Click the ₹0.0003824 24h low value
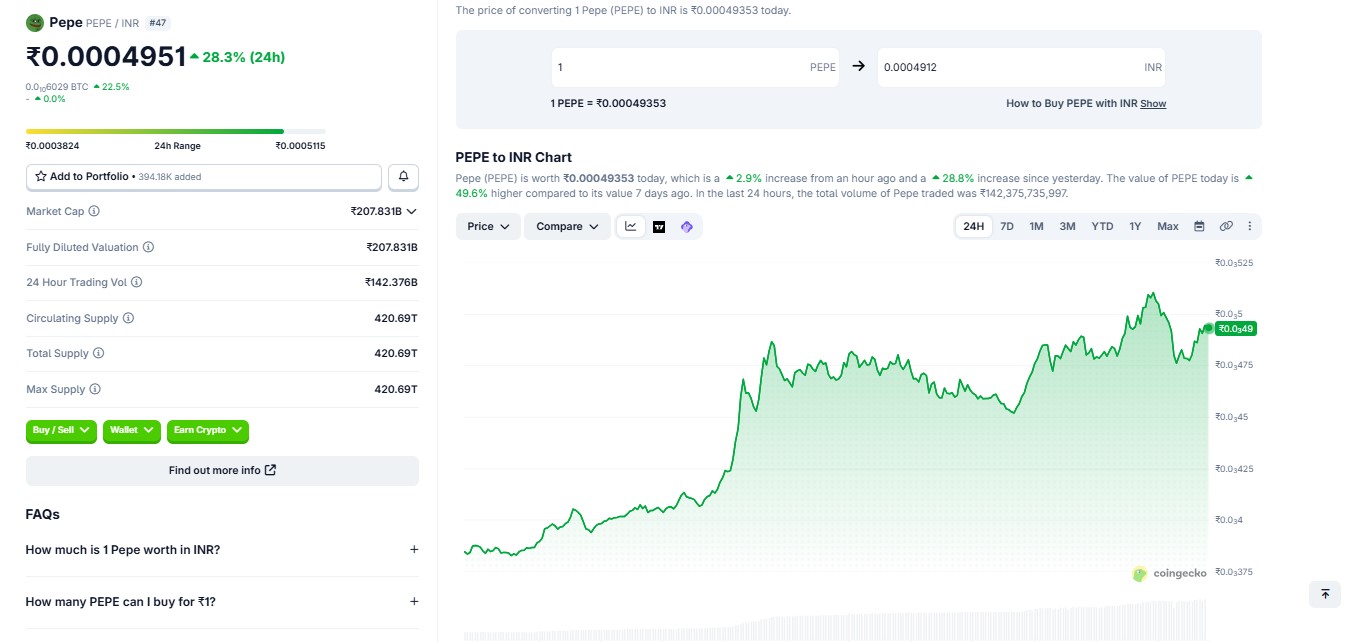Image resolution: width=1350 pixels, height=642 pixels. coord(52,146)
